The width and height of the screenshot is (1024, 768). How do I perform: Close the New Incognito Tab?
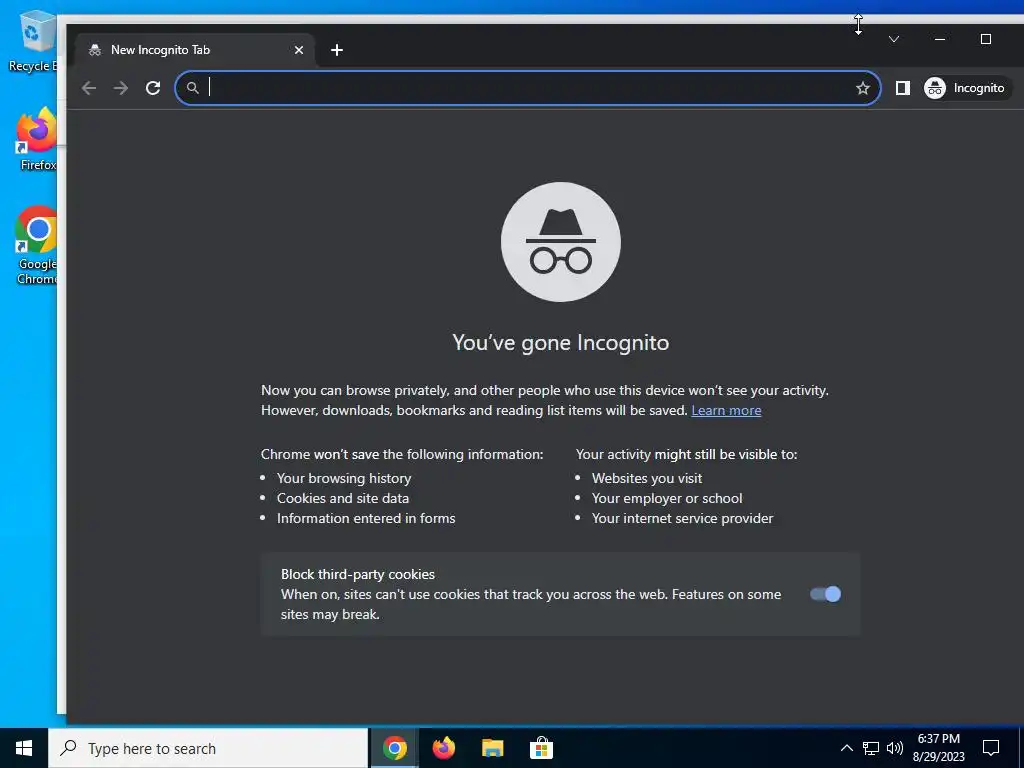[x=298, y=50]
